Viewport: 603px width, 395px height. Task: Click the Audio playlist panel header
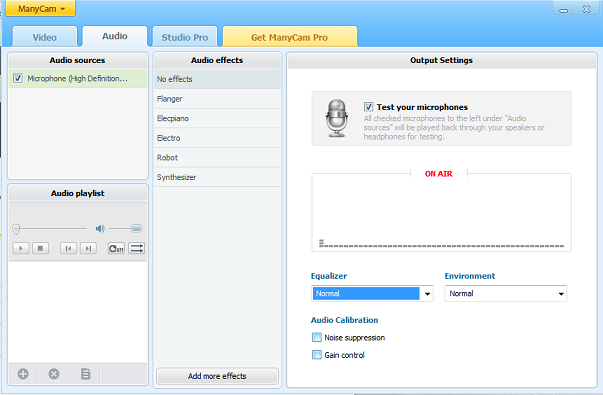coord(78,193)
